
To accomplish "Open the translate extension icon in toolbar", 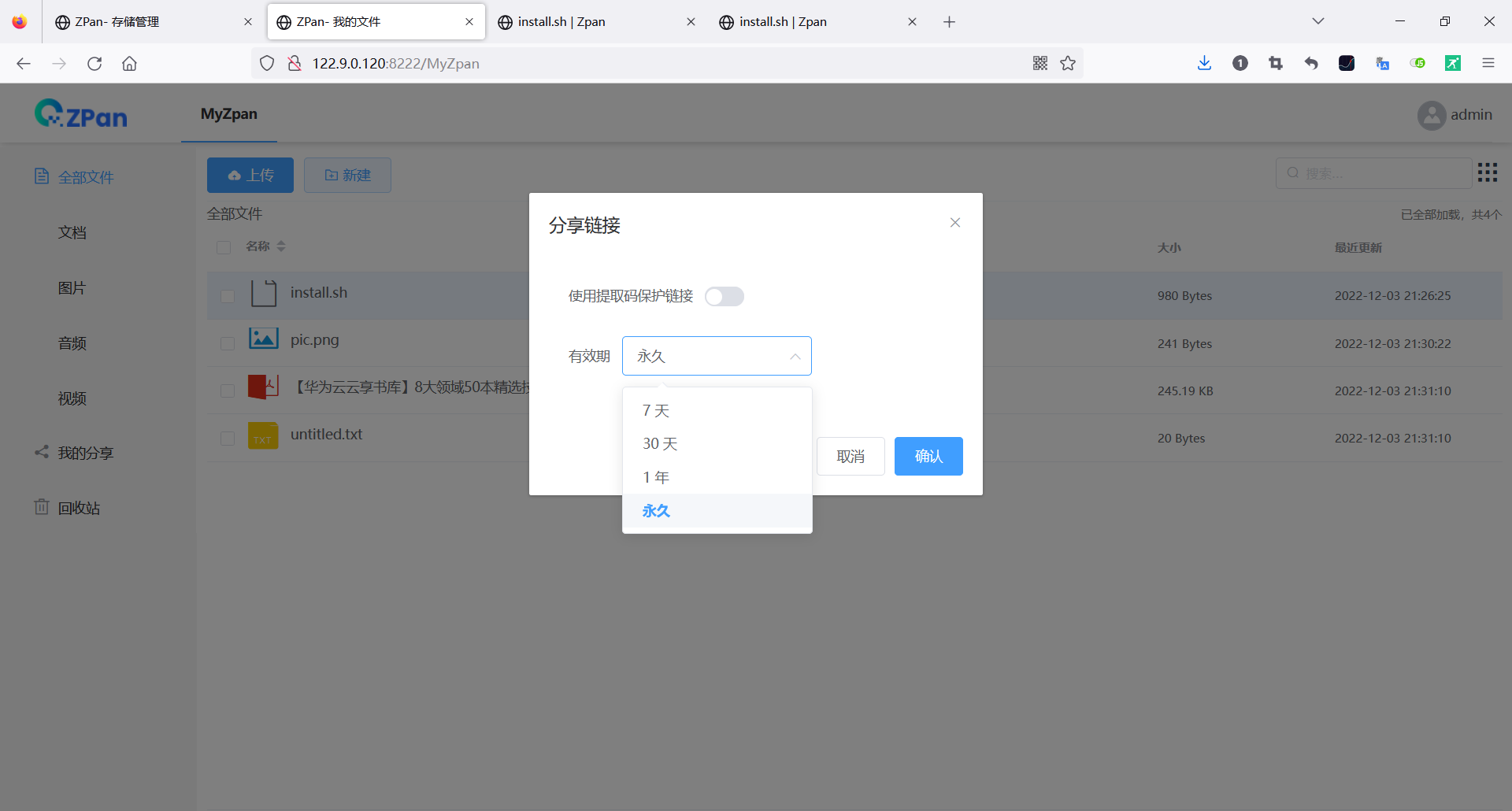I will pos(1382,63).
